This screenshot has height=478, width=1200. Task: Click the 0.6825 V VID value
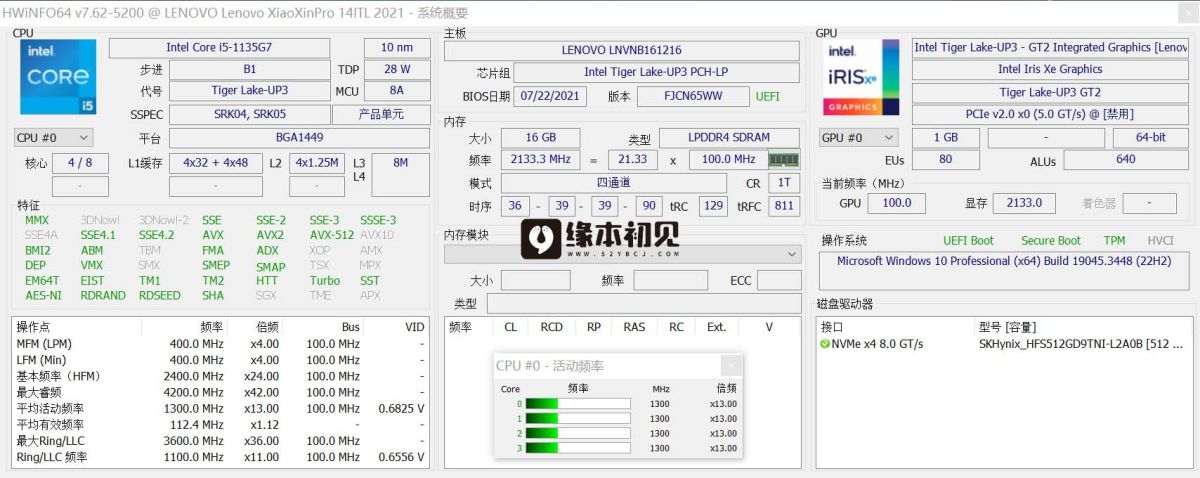coord(401,409)
